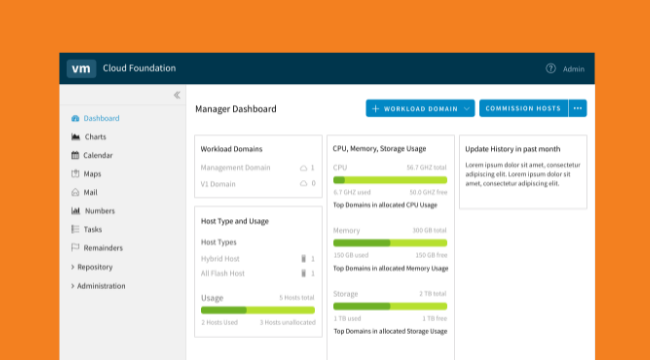Viewport: 650px width, 360px height.
Task: Click Host Type and Usage heading
Action: [235, 221]
